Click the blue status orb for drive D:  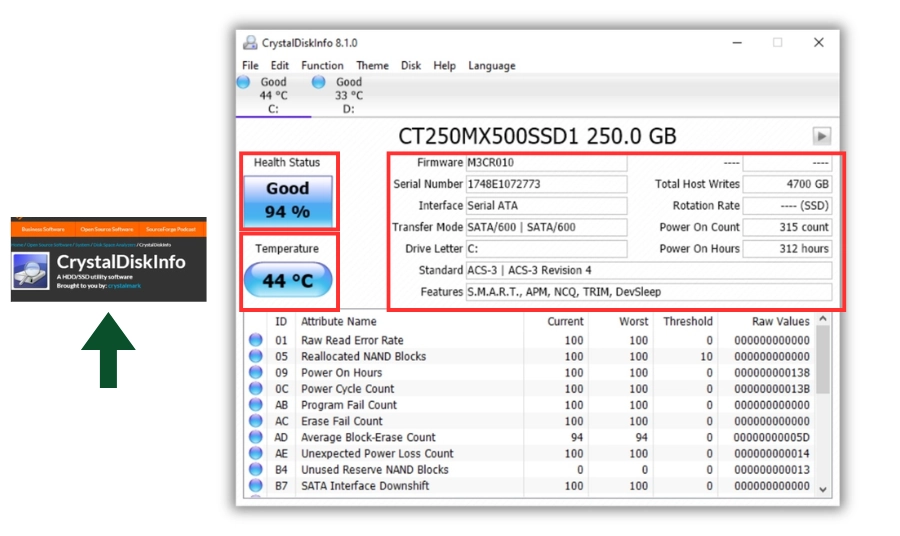[319, 82]
